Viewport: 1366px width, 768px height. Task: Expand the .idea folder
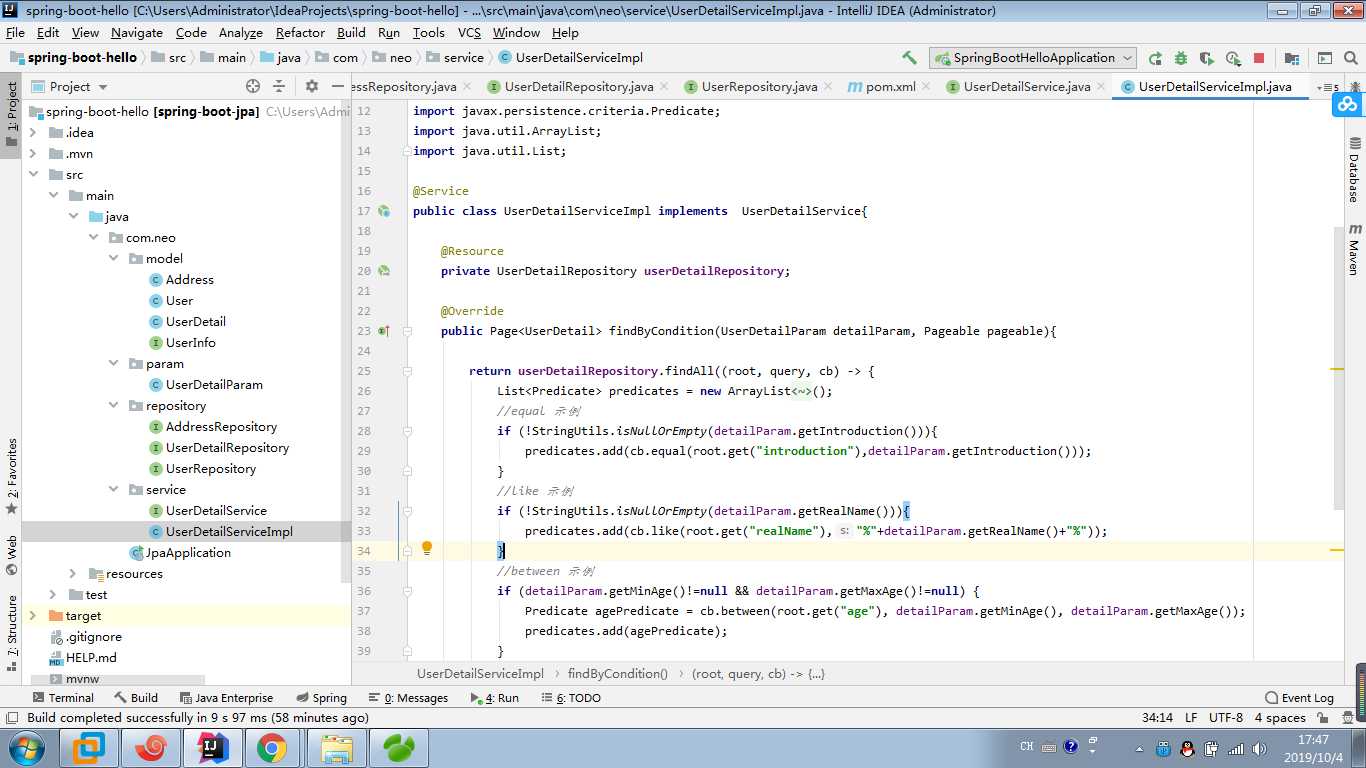coord(32,133)
